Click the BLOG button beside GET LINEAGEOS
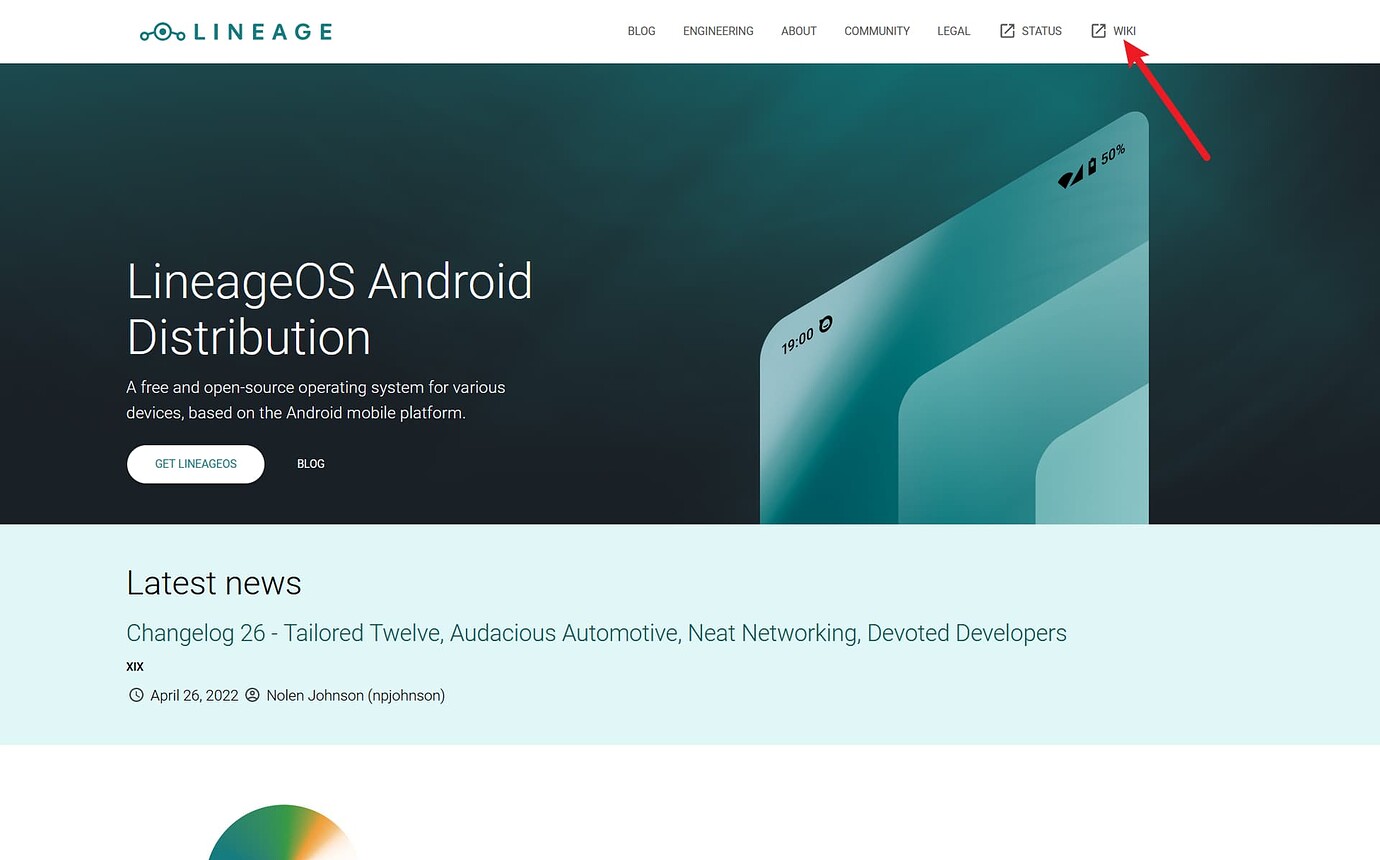1380x860 pixels. point(311,464)
